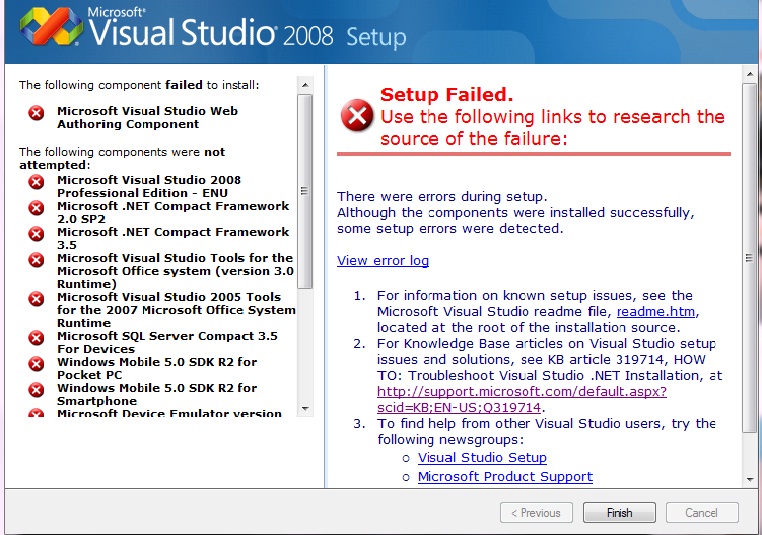Image resolution: width=762 pixels, height=535 pixels.
Task: Click error icon beside .NET Compact Framework 2.0 SP2
Action: [36, 208]
